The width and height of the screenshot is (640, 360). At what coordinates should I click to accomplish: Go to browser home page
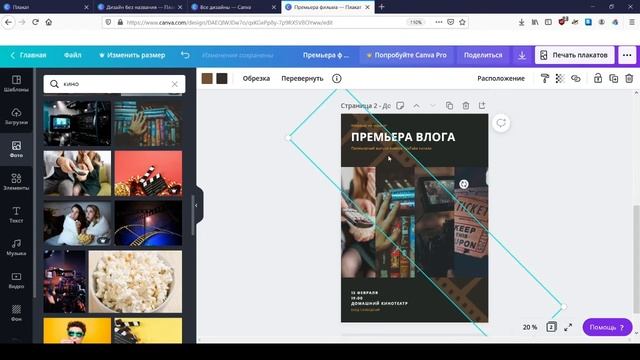coord(49,22)
